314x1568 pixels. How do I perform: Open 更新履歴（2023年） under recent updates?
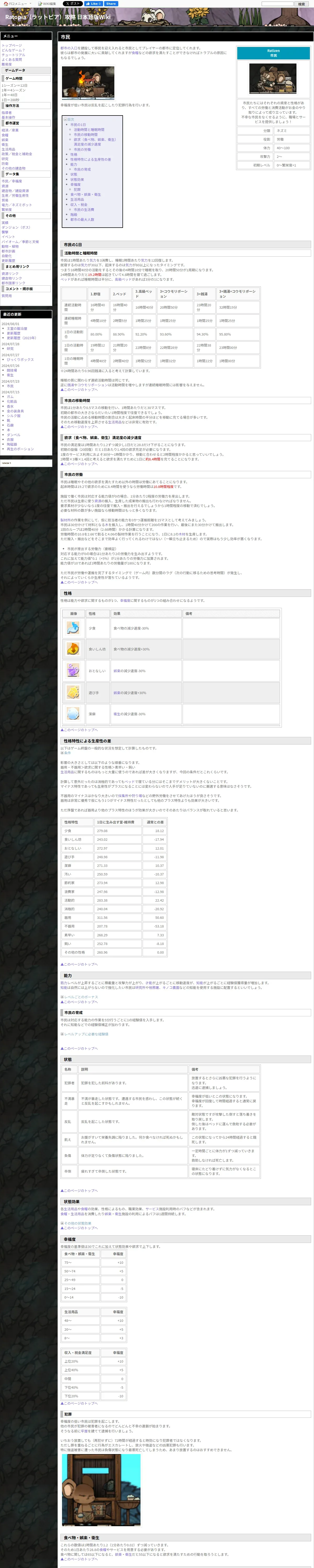[21, 338]
